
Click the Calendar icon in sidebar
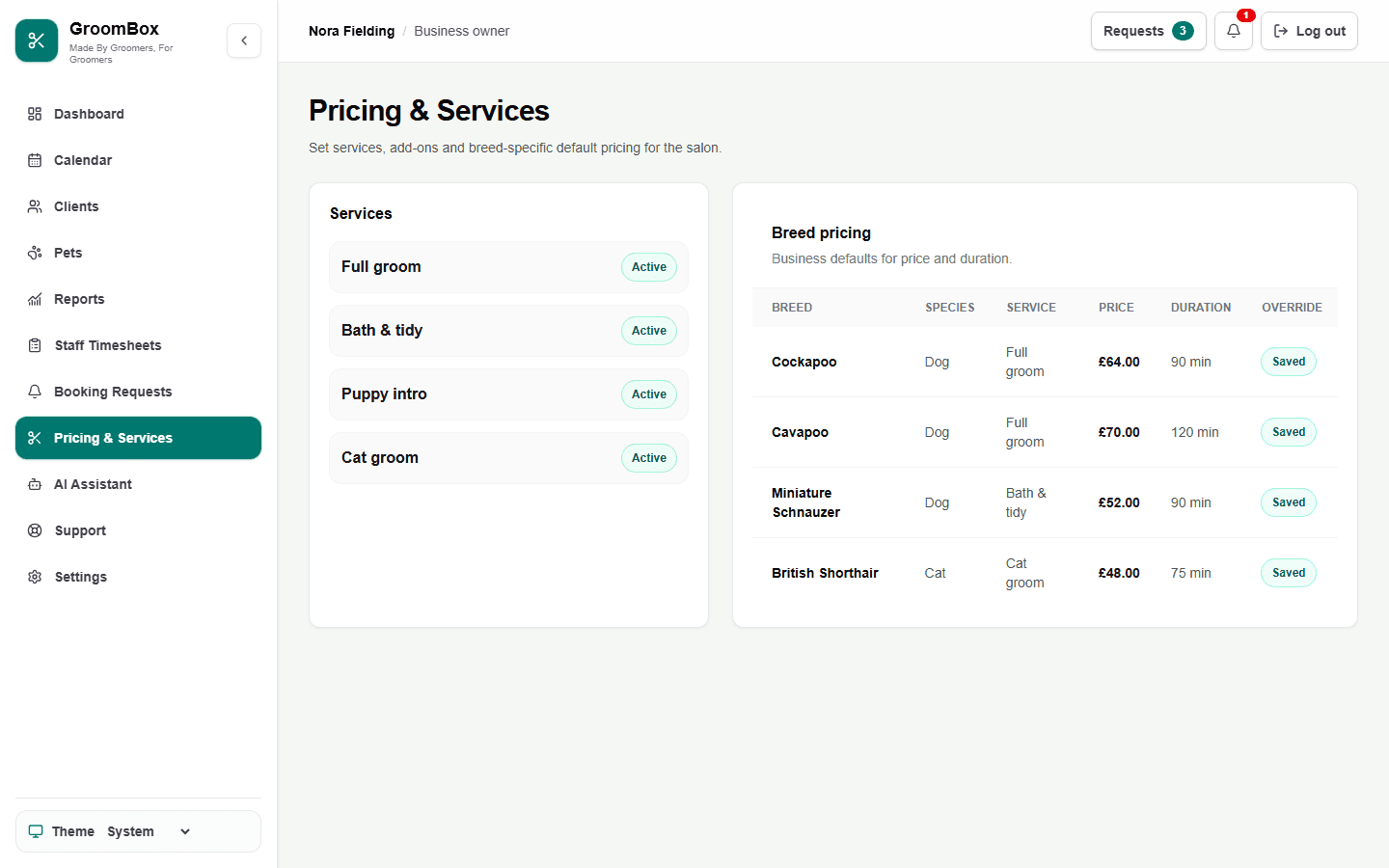coord(35,160)
